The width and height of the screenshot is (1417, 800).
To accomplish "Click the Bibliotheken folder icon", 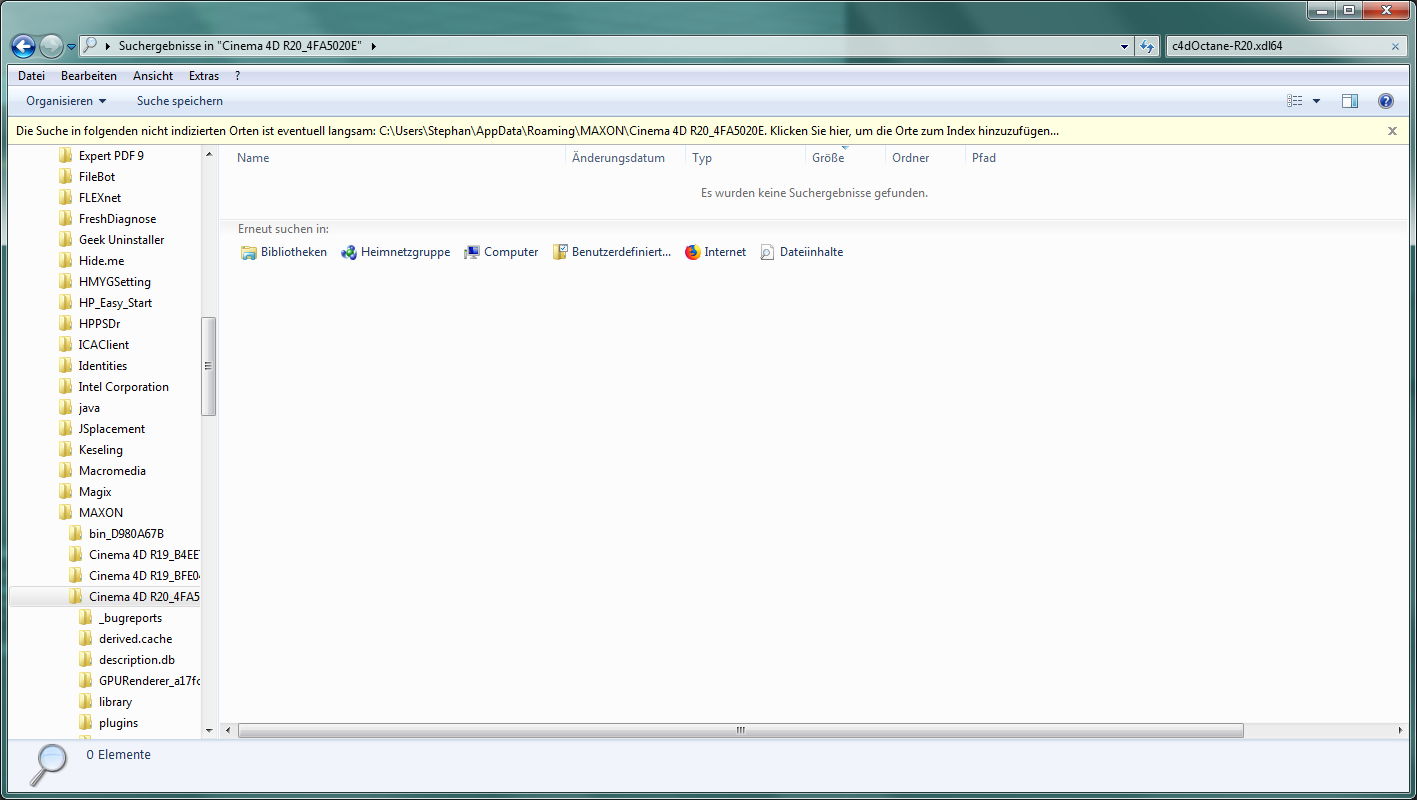I will [249, 252].
